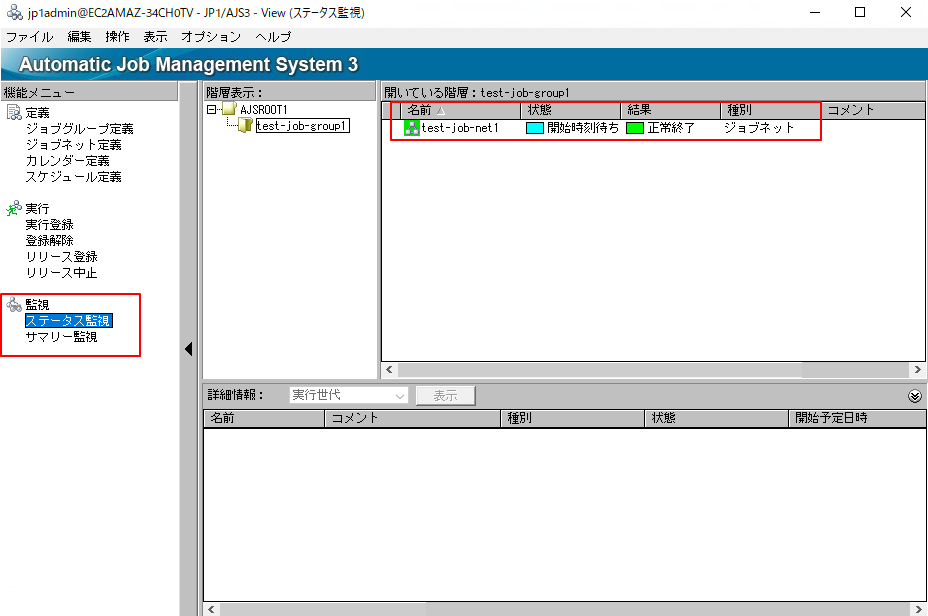Select test-job-group1 in hierarchy tree
This screenshot has width=928, height=616.
tap(302, 125)
